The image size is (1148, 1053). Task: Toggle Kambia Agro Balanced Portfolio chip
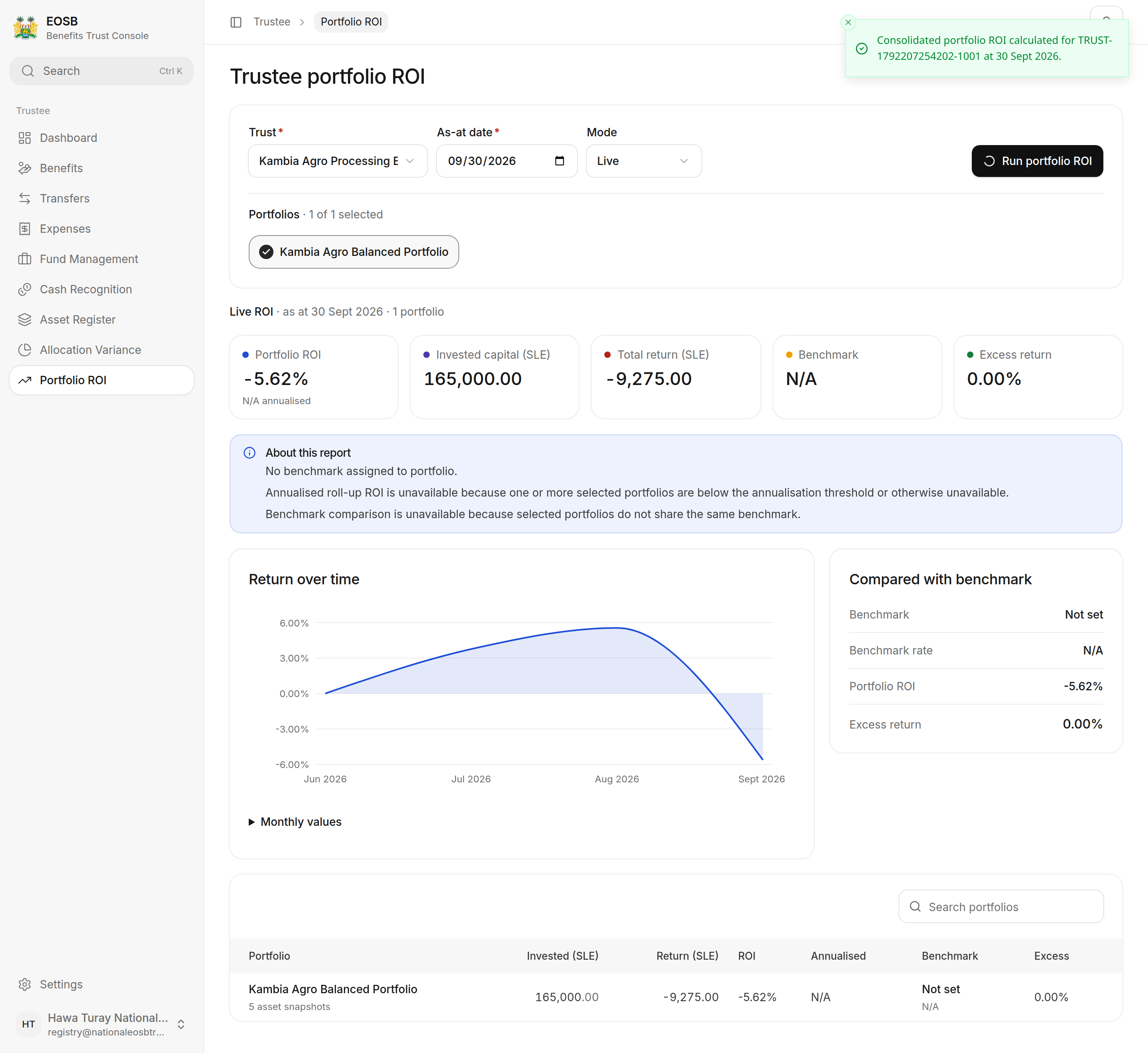[x=354, y=252]
